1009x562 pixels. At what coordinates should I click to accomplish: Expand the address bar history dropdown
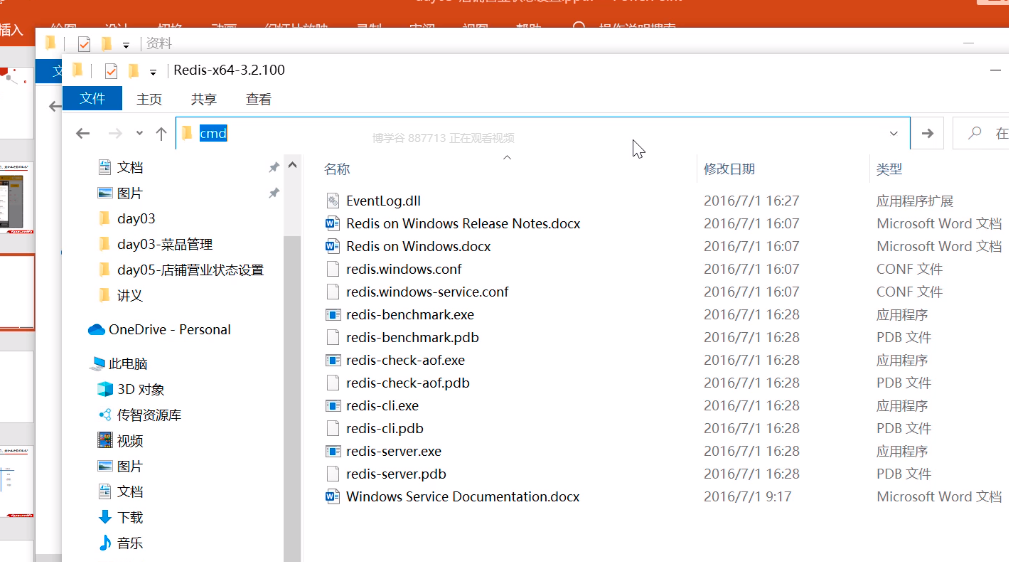coord(893,133)
